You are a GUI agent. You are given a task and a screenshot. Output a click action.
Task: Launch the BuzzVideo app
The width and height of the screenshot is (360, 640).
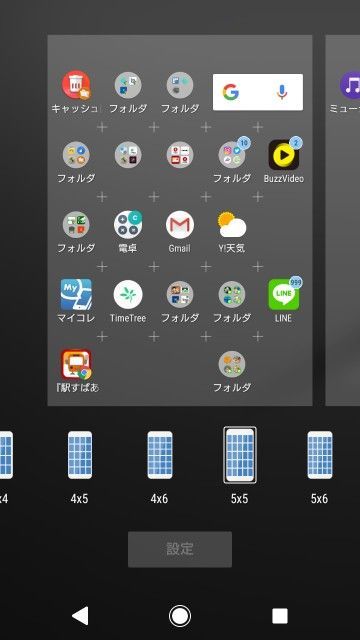pyautogui.click(x=284, y=155)
